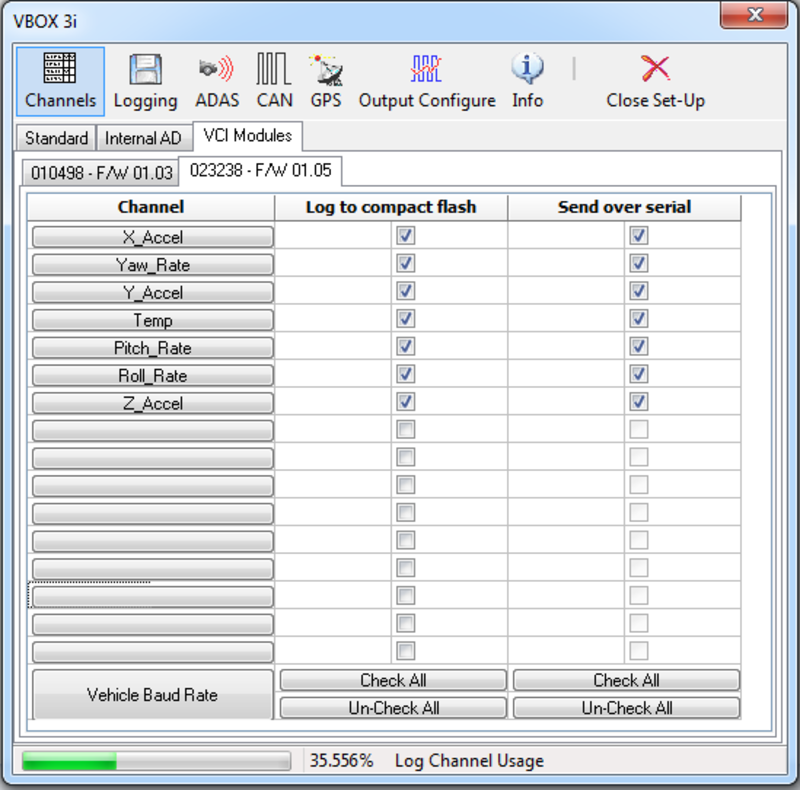Click the Vehicle Baud Rate button
The image size is (800, 790).
pos(152,695)
